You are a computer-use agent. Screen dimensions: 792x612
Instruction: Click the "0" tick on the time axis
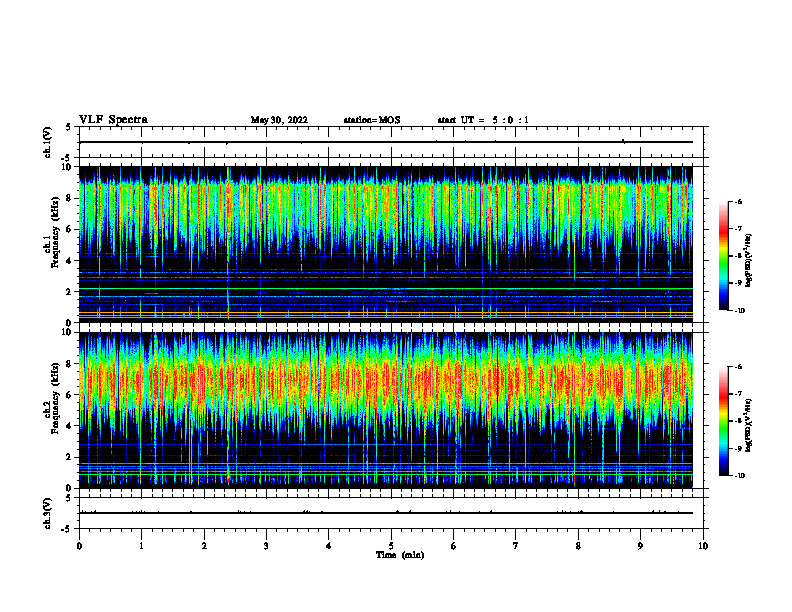click(x=79, y=546)
